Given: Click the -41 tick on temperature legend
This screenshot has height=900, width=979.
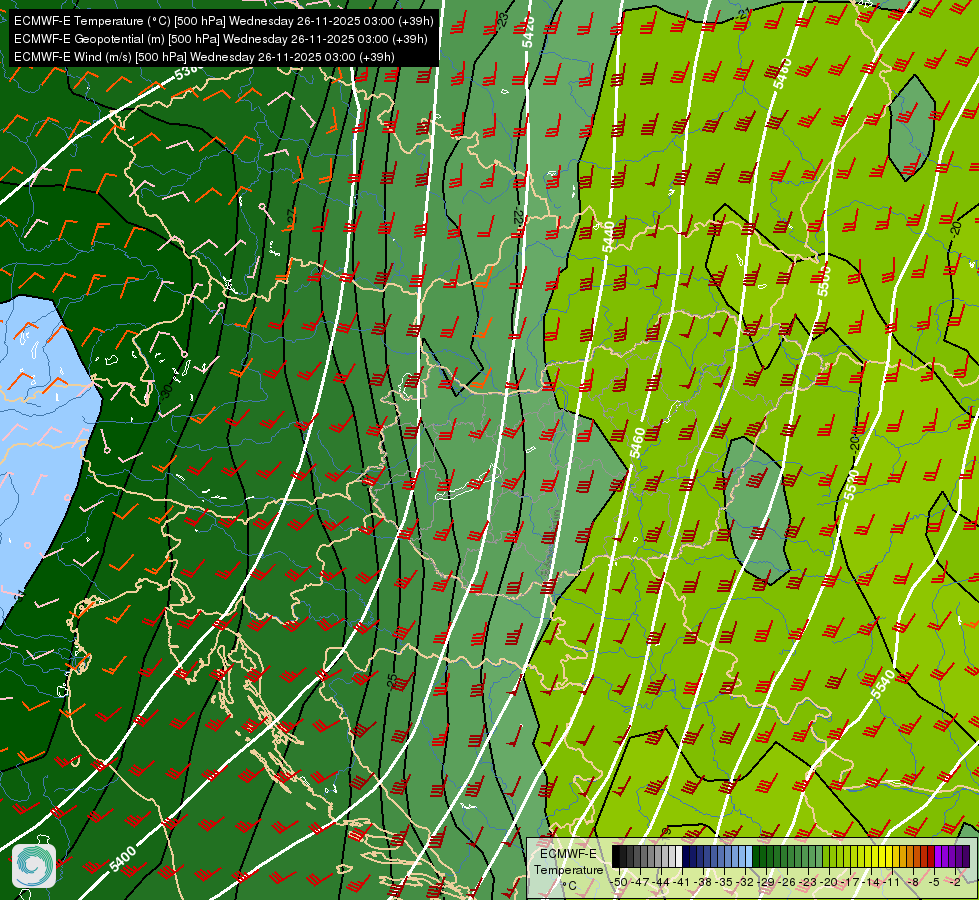Looking at the screenshot, I should [x=683, y=882].
